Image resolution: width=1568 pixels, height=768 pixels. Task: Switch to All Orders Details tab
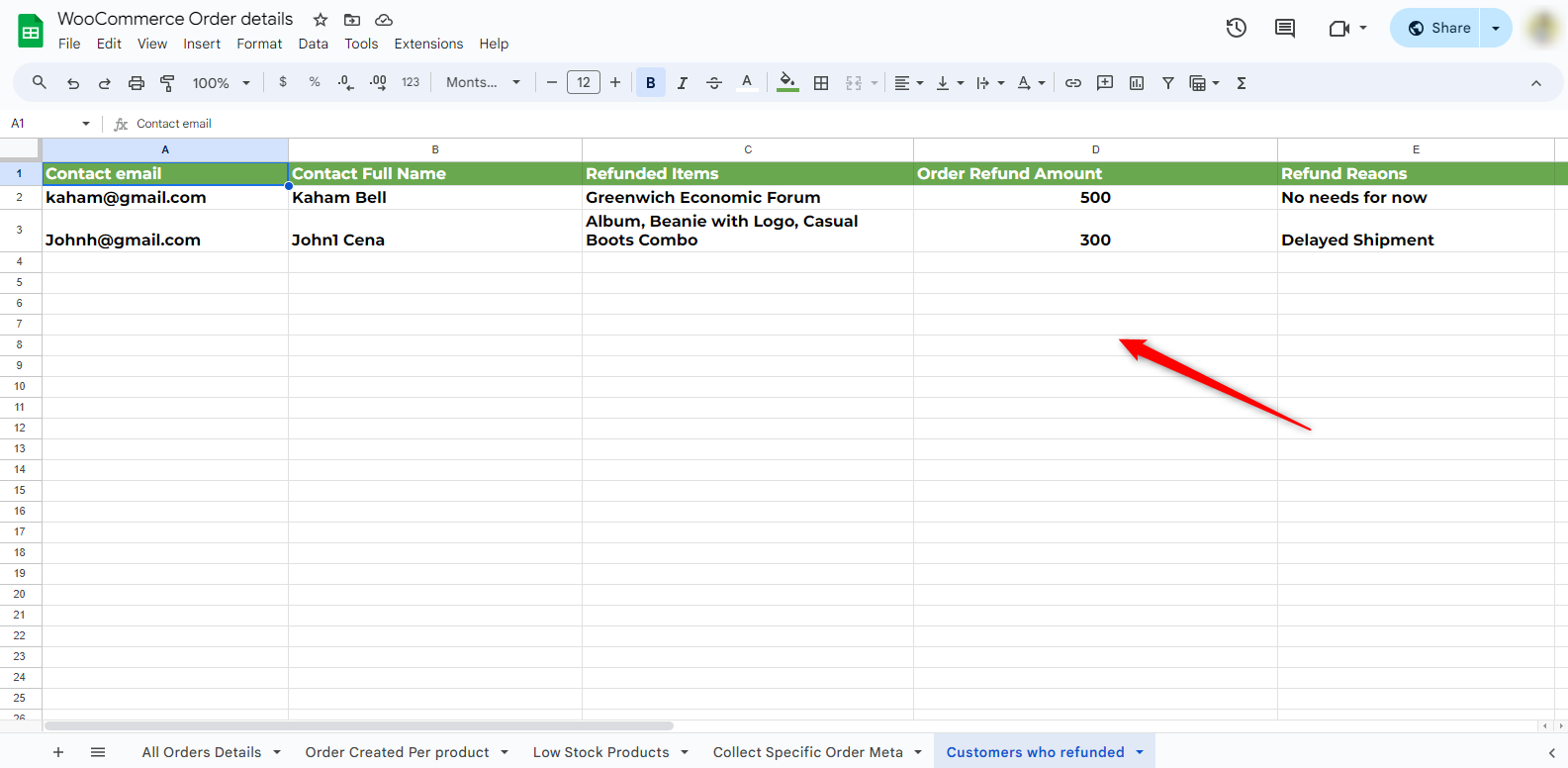pos(202,752)
